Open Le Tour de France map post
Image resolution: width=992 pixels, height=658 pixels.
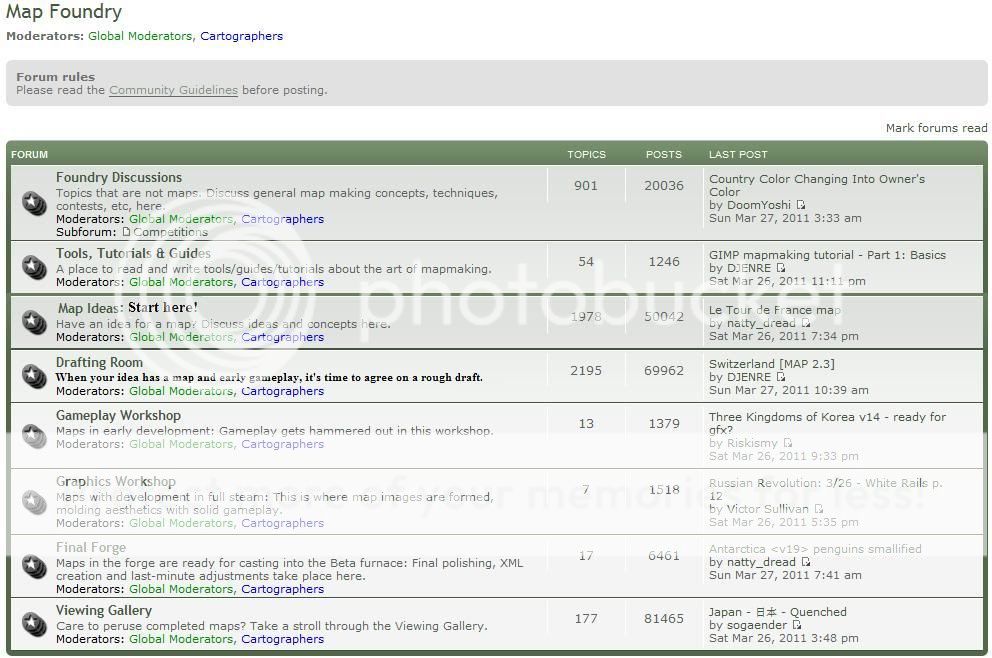click(x=775, y=310)
